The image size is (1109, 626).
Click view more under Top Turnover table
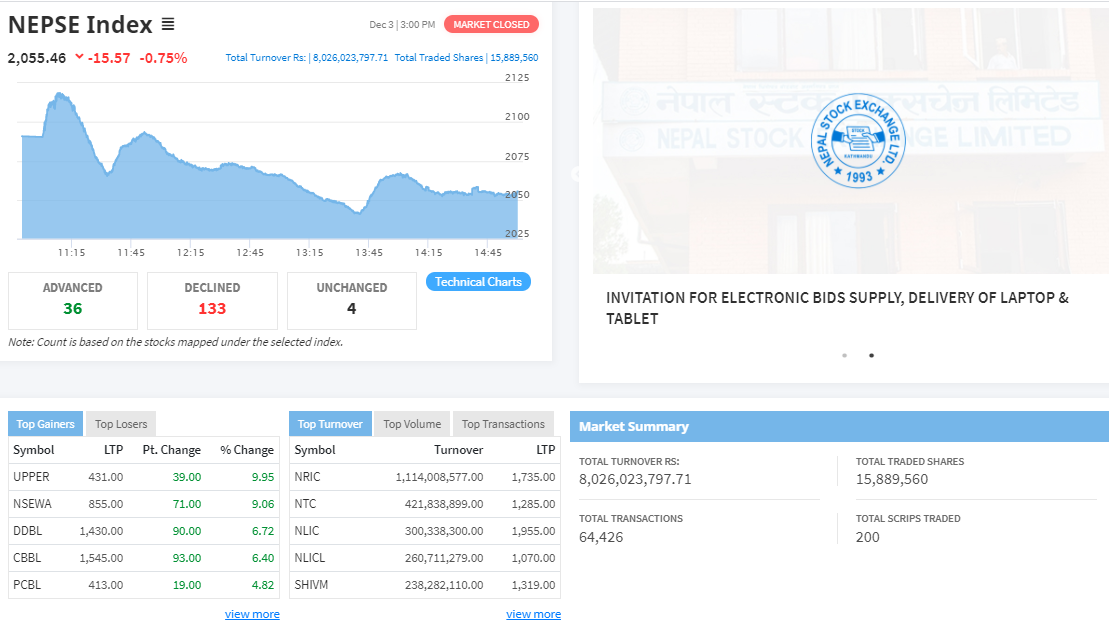click(x=533, y=614)
